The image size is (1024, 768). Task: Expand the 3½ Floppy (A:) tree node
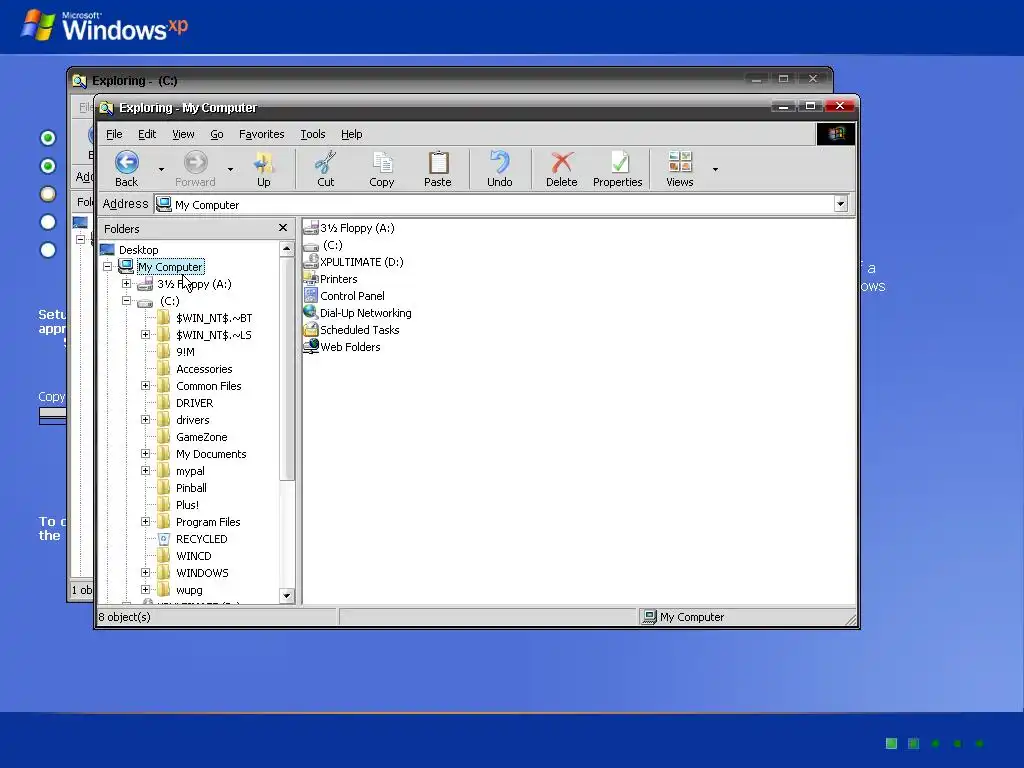click(127, 283)
